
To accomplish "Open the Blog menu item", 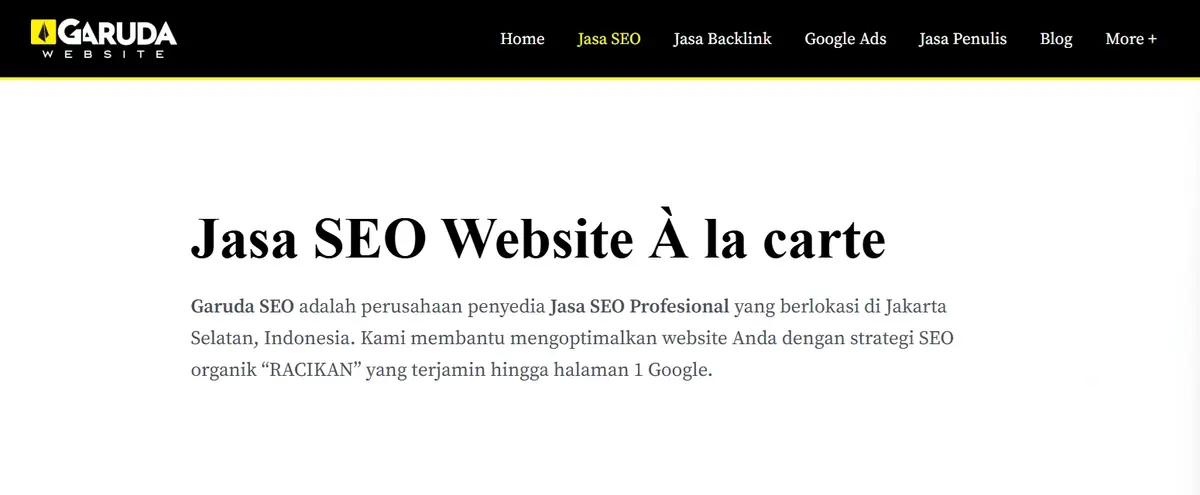I will pyautogui.click(x=1056, y=39).
